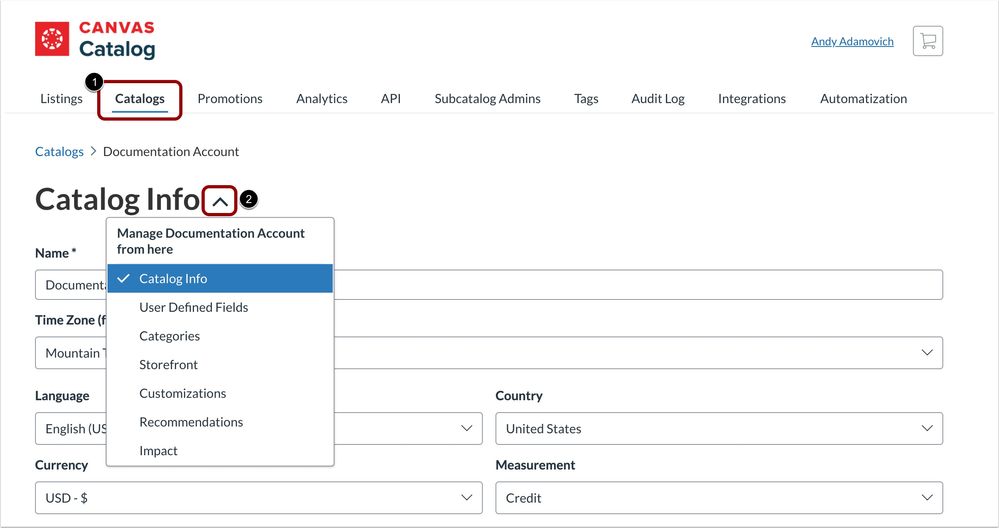Screen dimensions: 999x528
Task: Click the Andy Adamovich user link
Action: [x=852, y=41]
